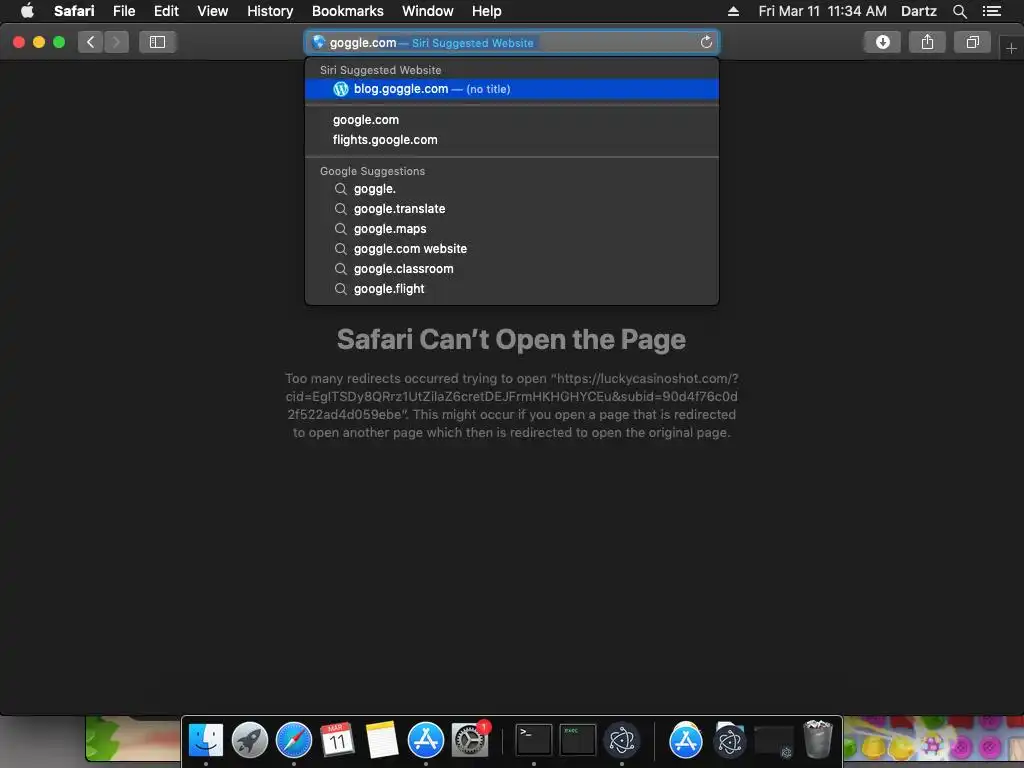Show the Safari sidebar
This screenshot has width=1024, height=768.
point(157,42)
